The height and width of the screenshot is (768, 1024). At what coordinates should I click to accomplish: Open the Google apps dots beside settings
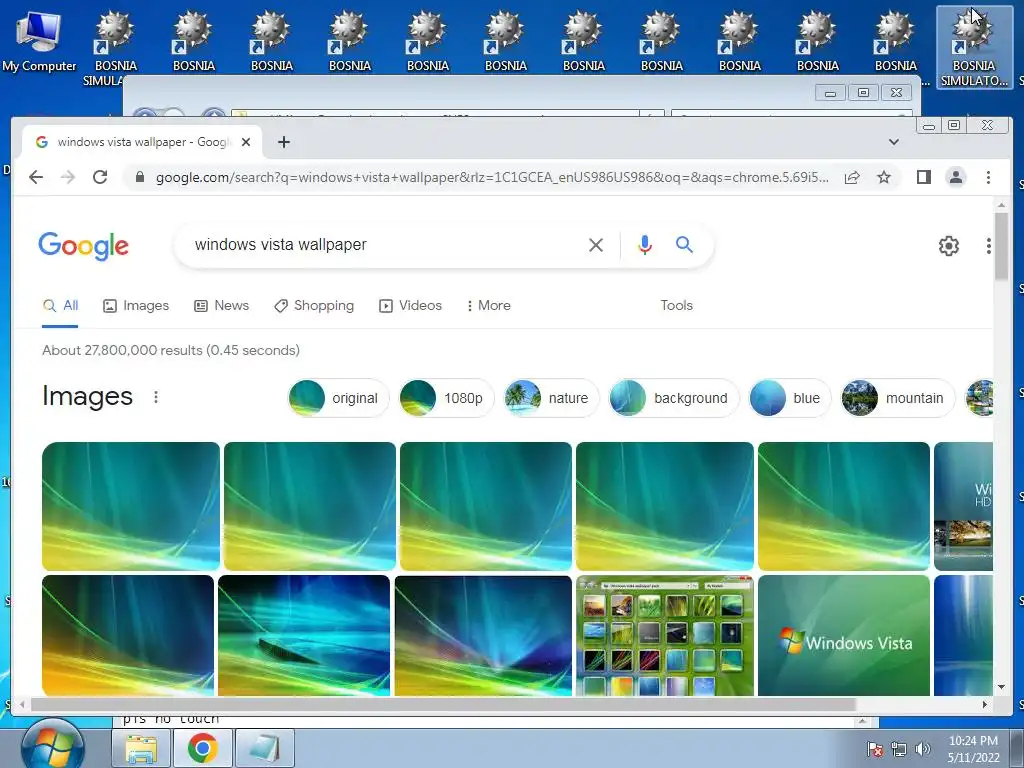click(989, 246)
